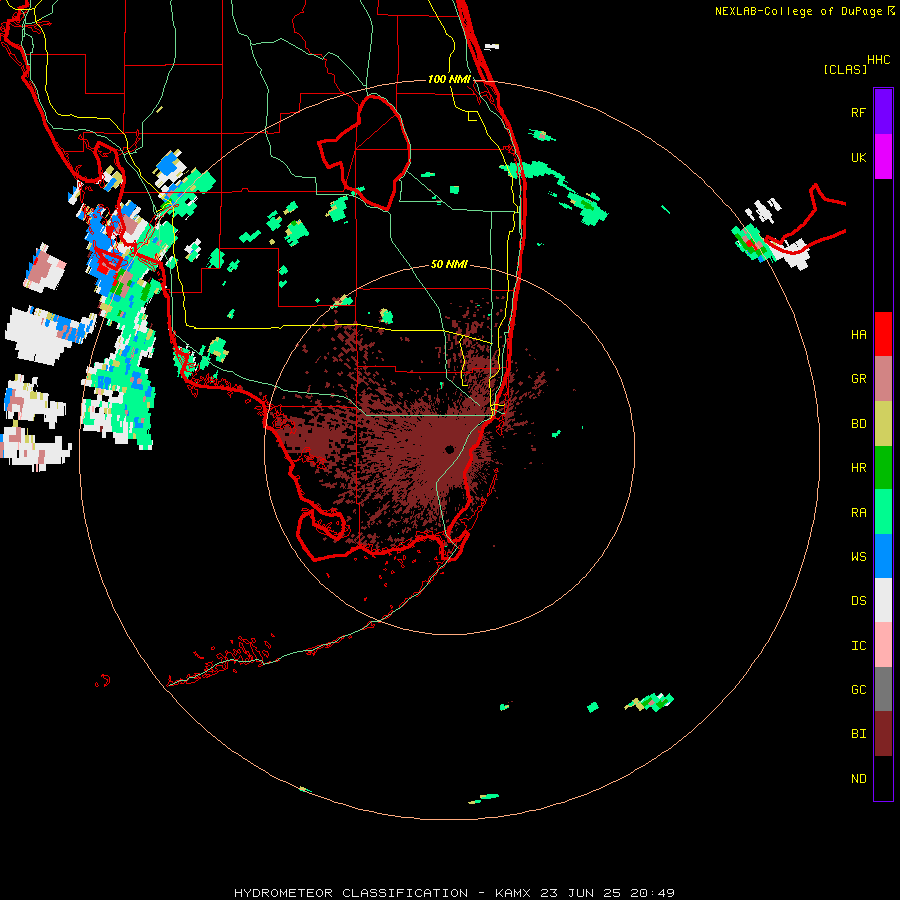Screen dimensions: 900x900
Task: Click the BI legend label
Action: pos(858,734)
